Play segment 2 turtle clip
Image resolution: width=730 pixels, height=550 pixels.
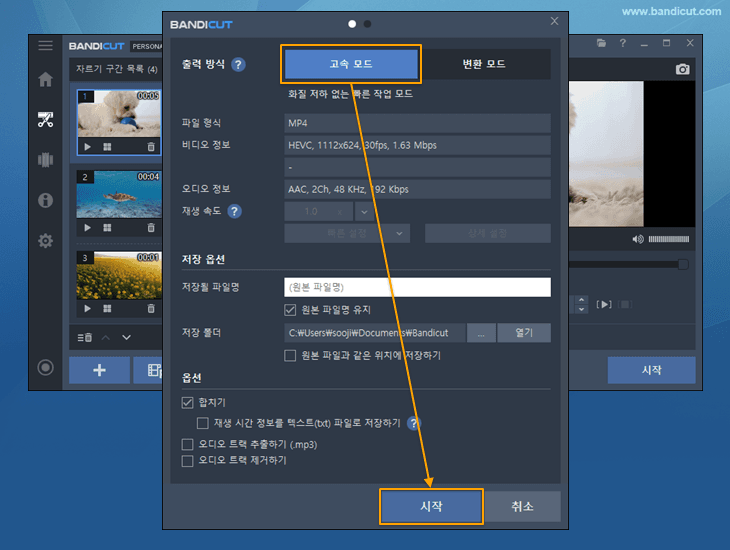tap(88, 228)
